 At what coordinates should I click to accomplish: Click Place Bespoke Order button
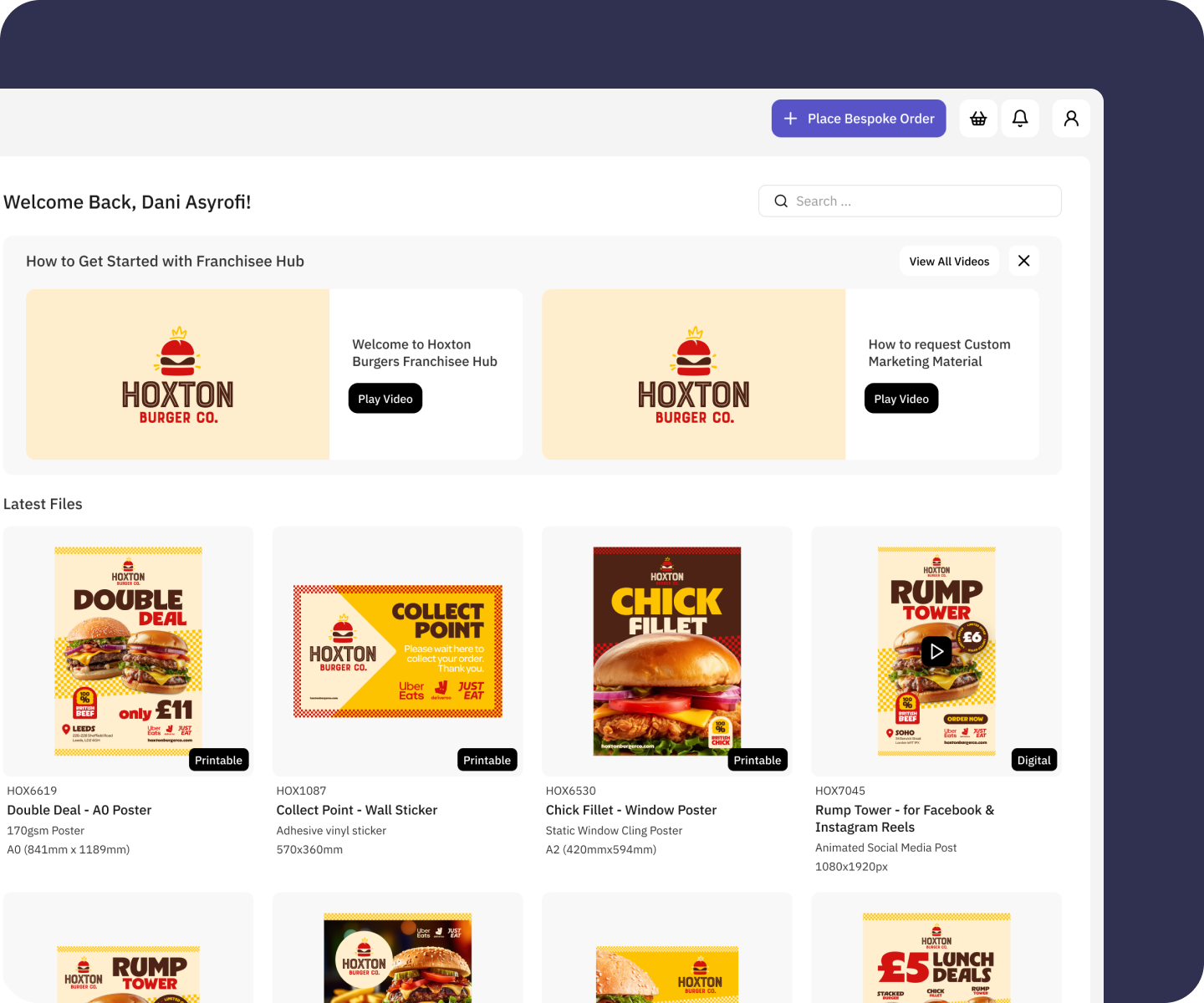point(859,119)
